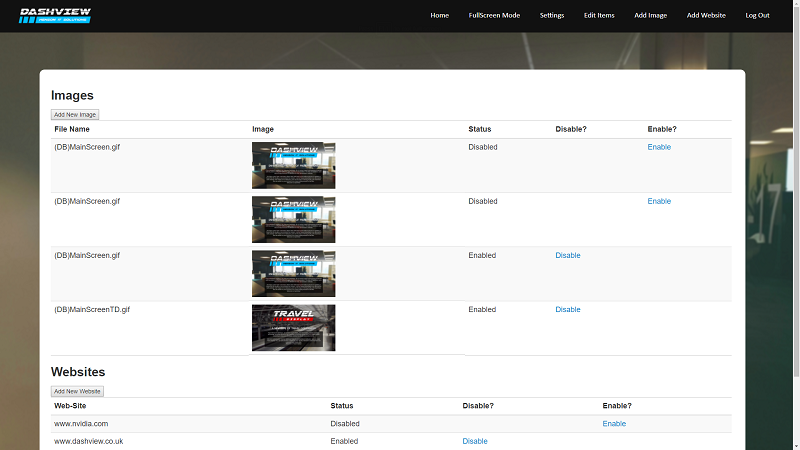Click the DashView logo
800x450 pixels.
pyautogui.click(x=55, y=15)
